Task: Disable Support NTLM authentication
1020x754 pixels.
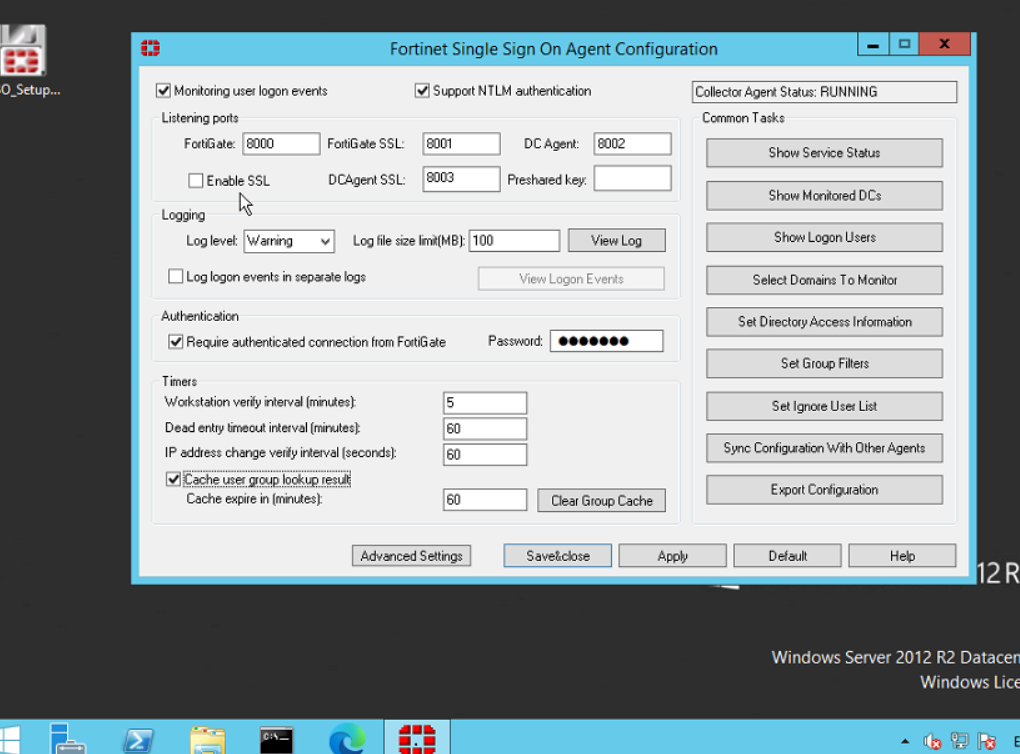Action: click(422, 91)
